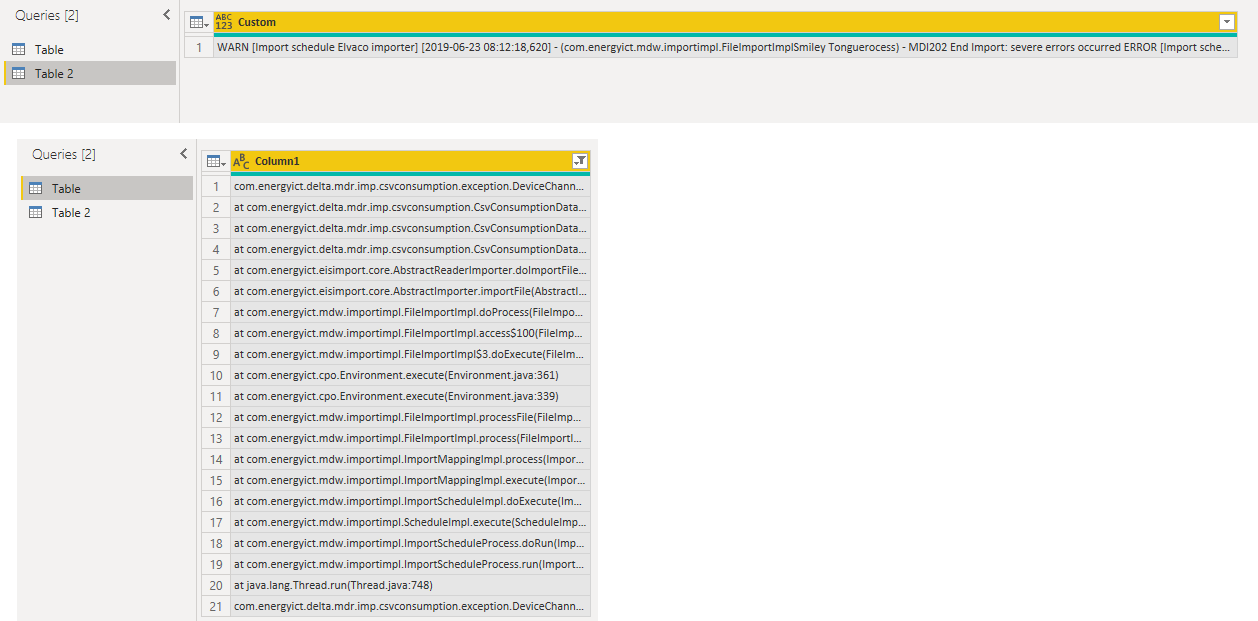Select the Column1 column header
This screenshot has height=621, width=1258.
coord(410,161)
